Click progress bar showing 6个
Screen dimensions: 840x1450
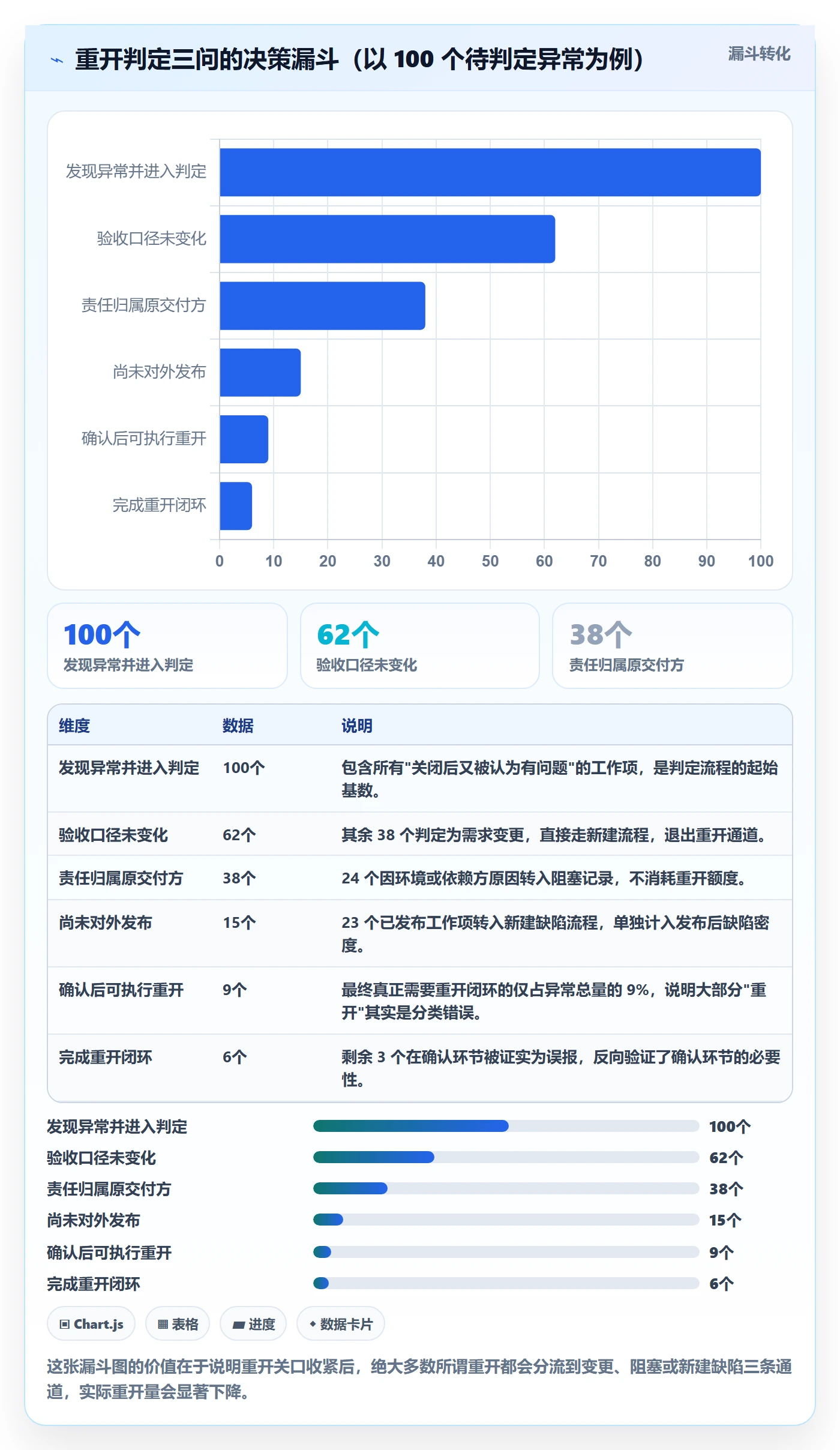point(506,1283)
